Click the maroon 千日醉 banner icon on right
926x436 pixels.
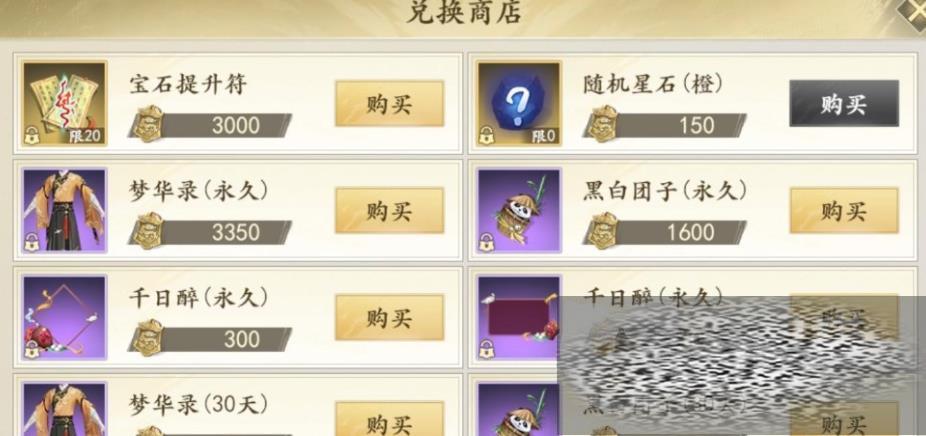[x=519, y=318]
